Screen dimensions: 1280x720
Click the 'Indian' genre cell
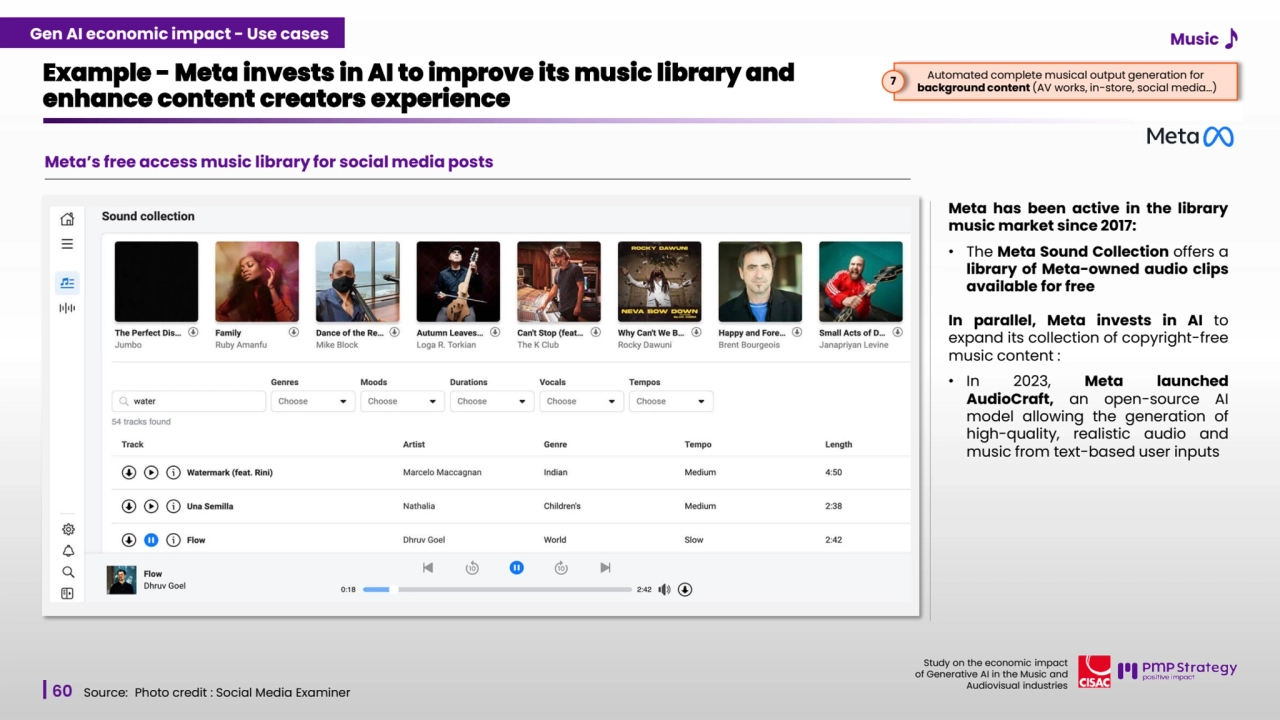click(x=555, y=472)
